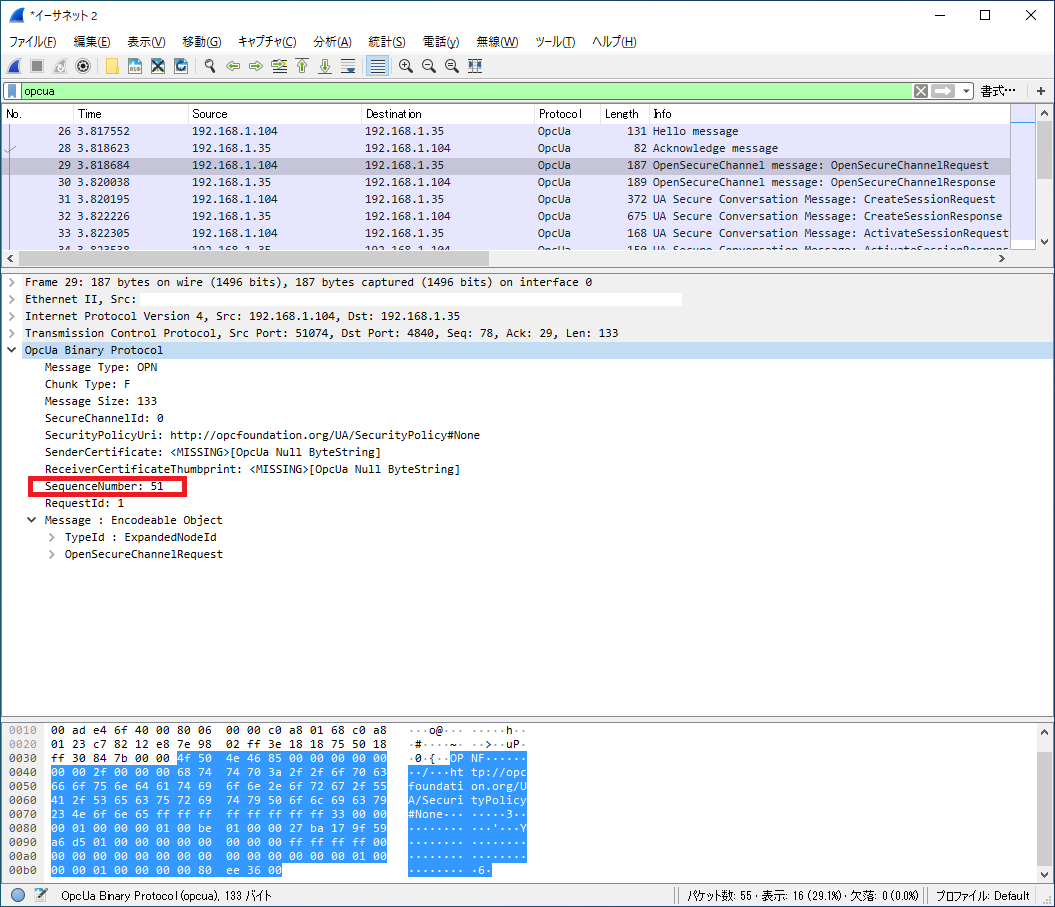This screenshot has height=907, width=1055.
Task: Edit capture file comment status icon
Action: (41, 895)
